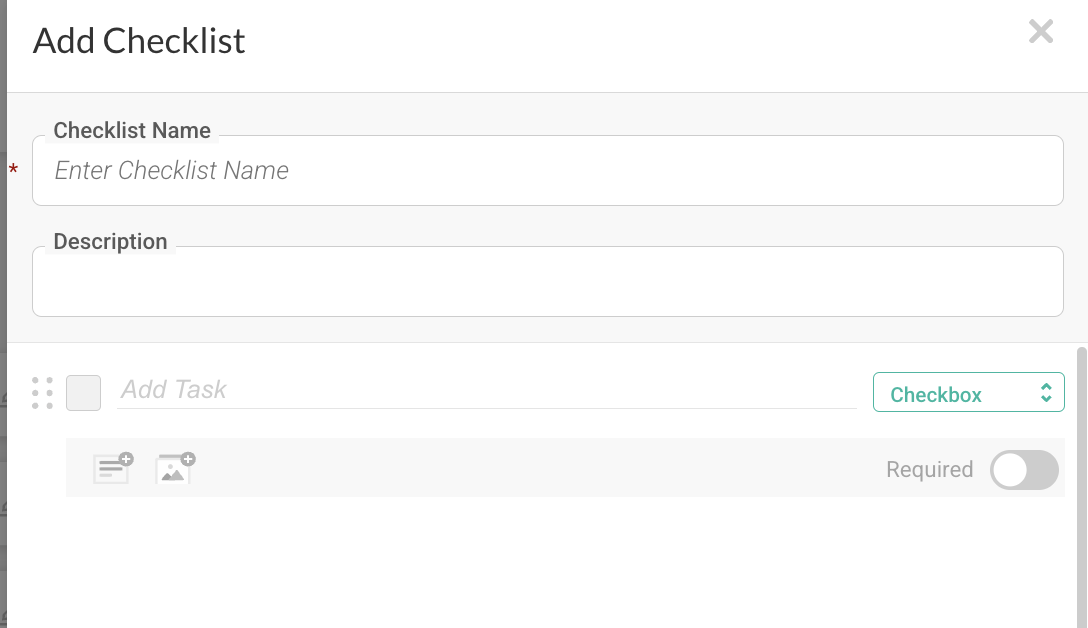This screenshot has width=1088, height=628.
Task: Click the drag handle dots beside Add Task
Action: (42, 392)
